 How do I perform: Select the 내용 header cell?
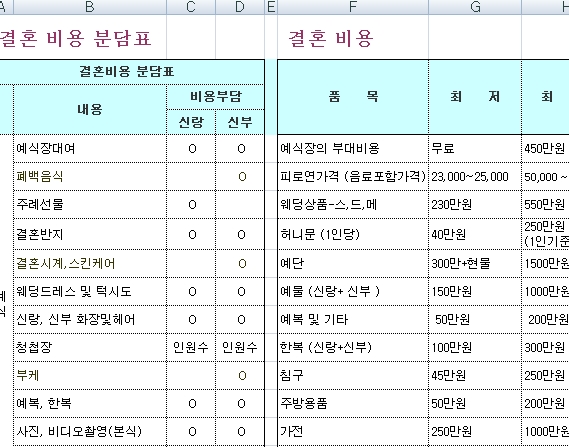click(x=90, y=110)
